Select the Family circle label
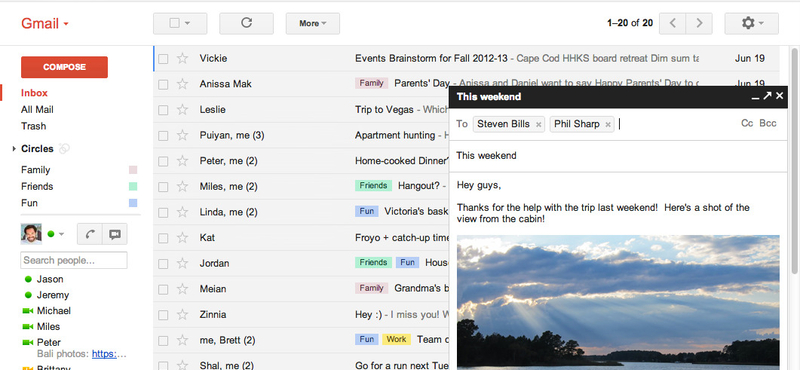This screenshot has height=370, width=800. click(35, 170)
